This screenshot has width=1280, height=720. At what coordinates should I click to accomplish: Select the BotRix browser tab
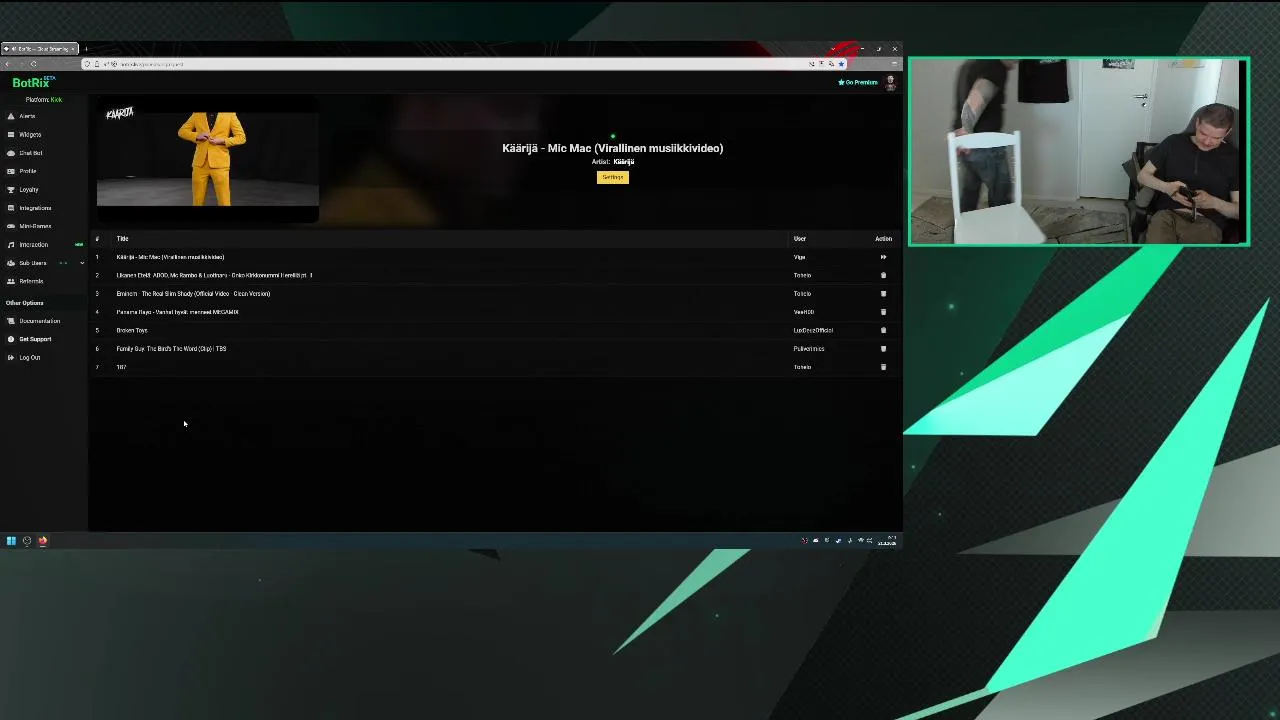click(x=40, y=49)
